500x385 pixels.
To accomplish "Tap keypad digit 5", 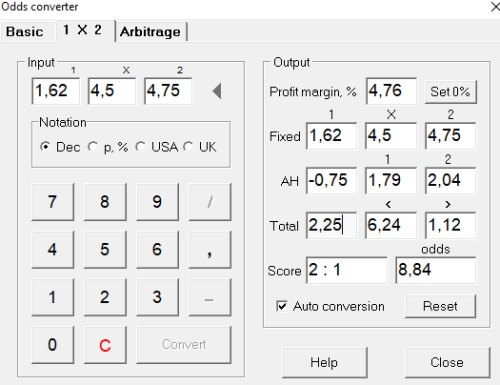I will click(x=105, y=249).
